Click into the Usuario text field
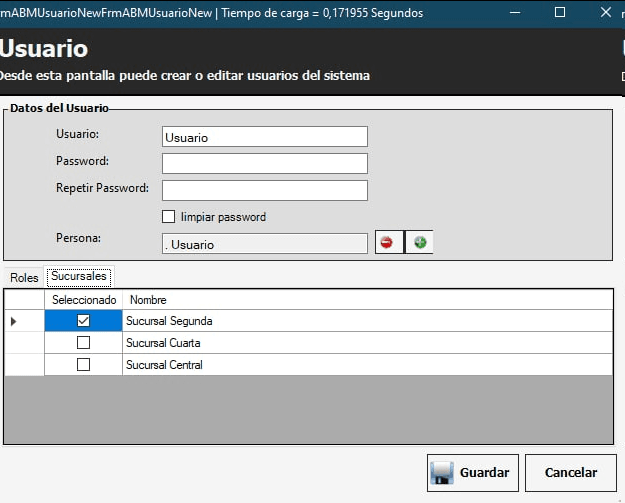625x503 pixels. tap(264, 137)
